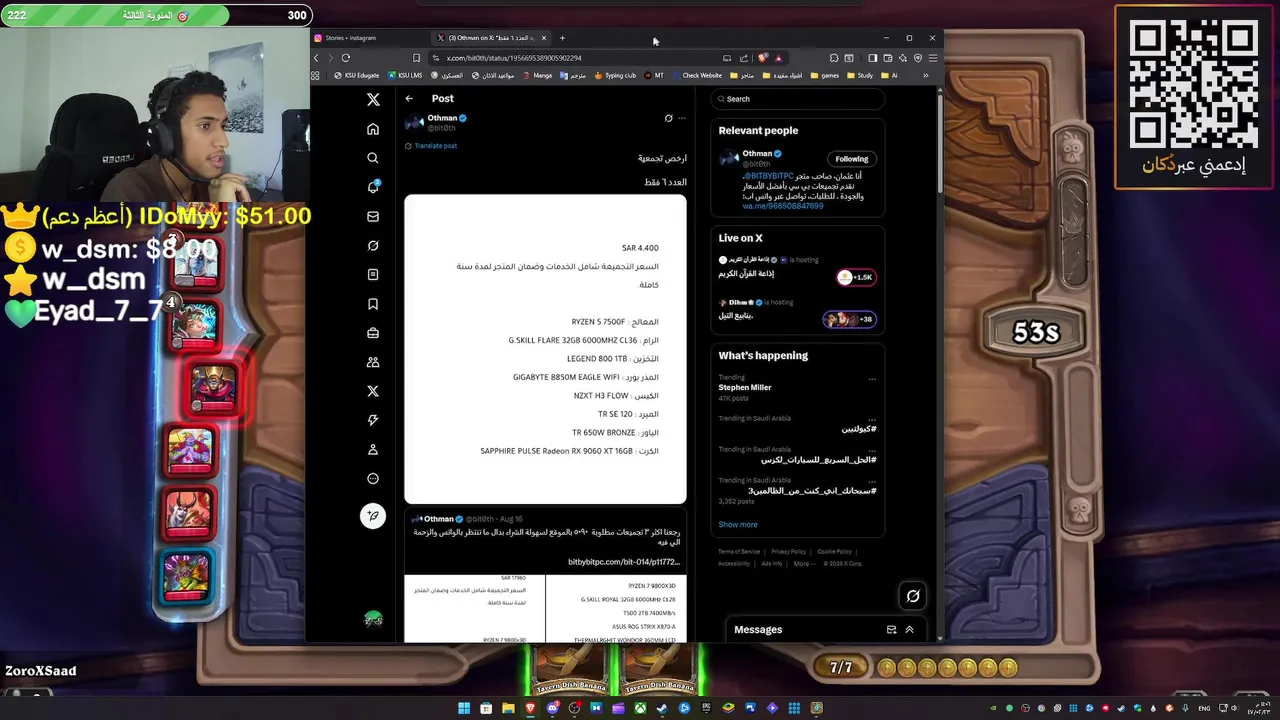Open the browser extensions puzzle icon
The width and height of the screenshot is (1280, 720).
(x=834, y=58)
